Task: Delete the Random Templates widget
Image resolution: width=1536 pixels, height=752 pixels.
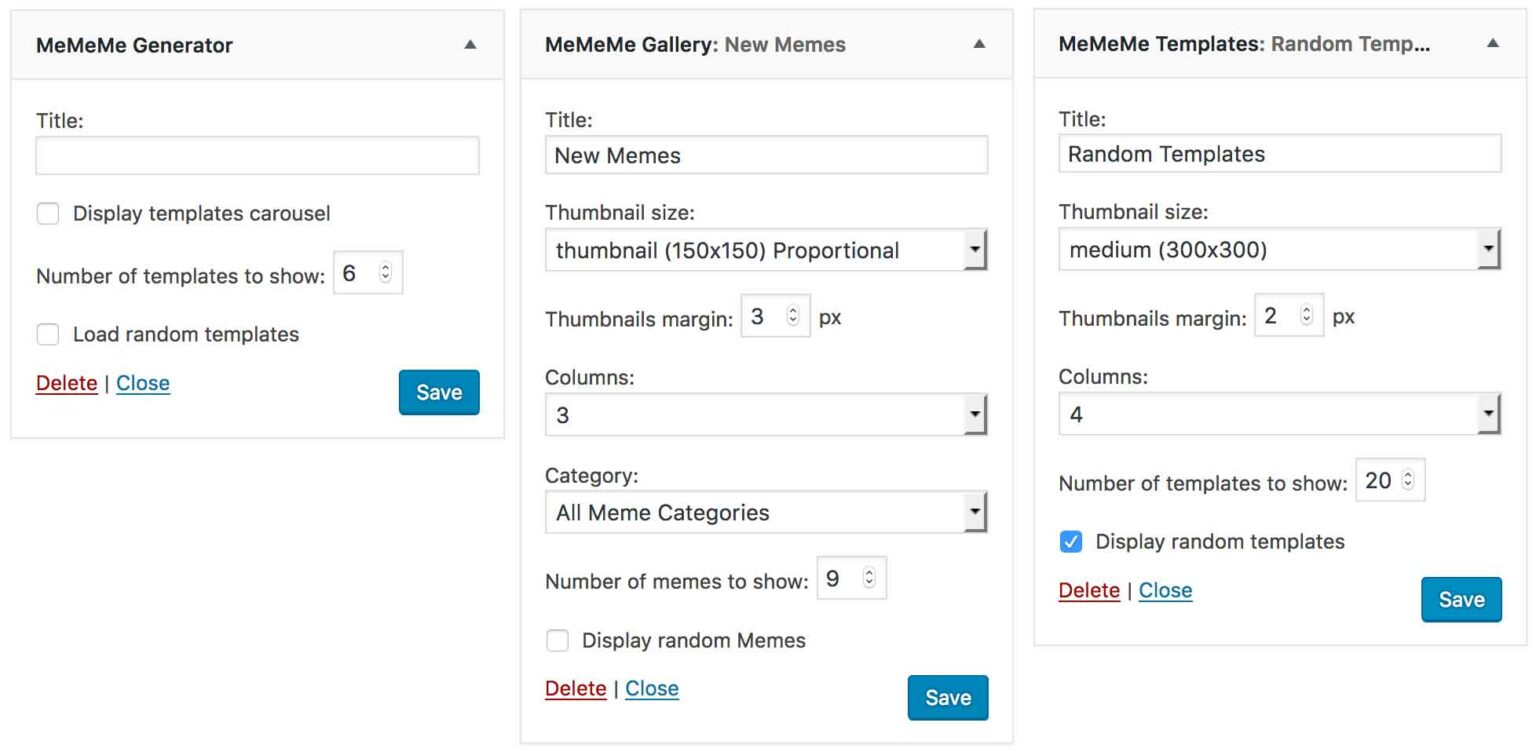Action: pos(1089,590)
